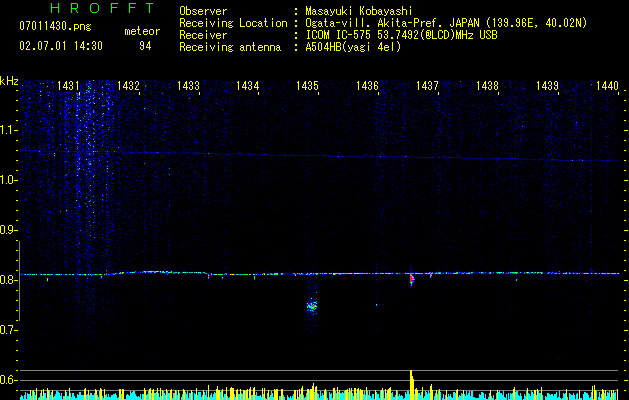Click the HROFFT title text
Image resolution: width=629 pixels, height=400 pixels.
102,8
